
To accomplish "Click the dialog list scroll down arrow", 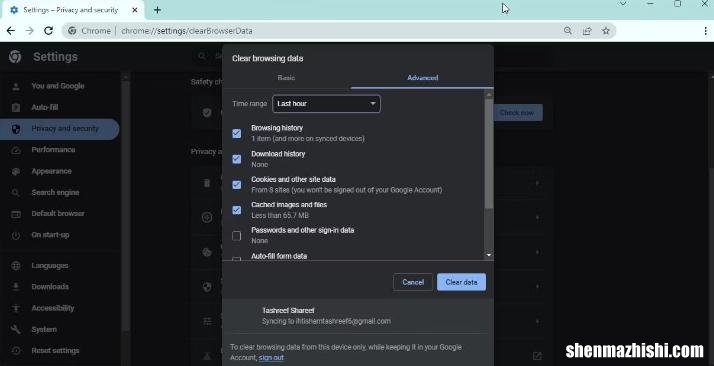I will [489, 255].
